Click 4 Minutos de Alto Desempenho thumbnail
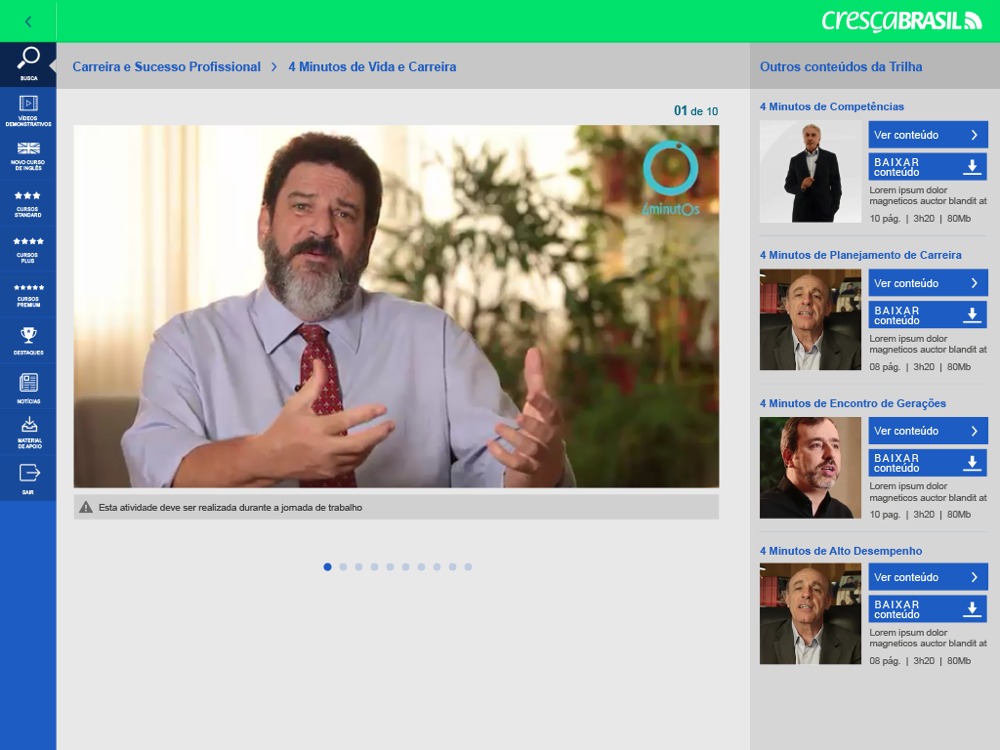This screenshot has width=1000, height=750. (810, 614)
